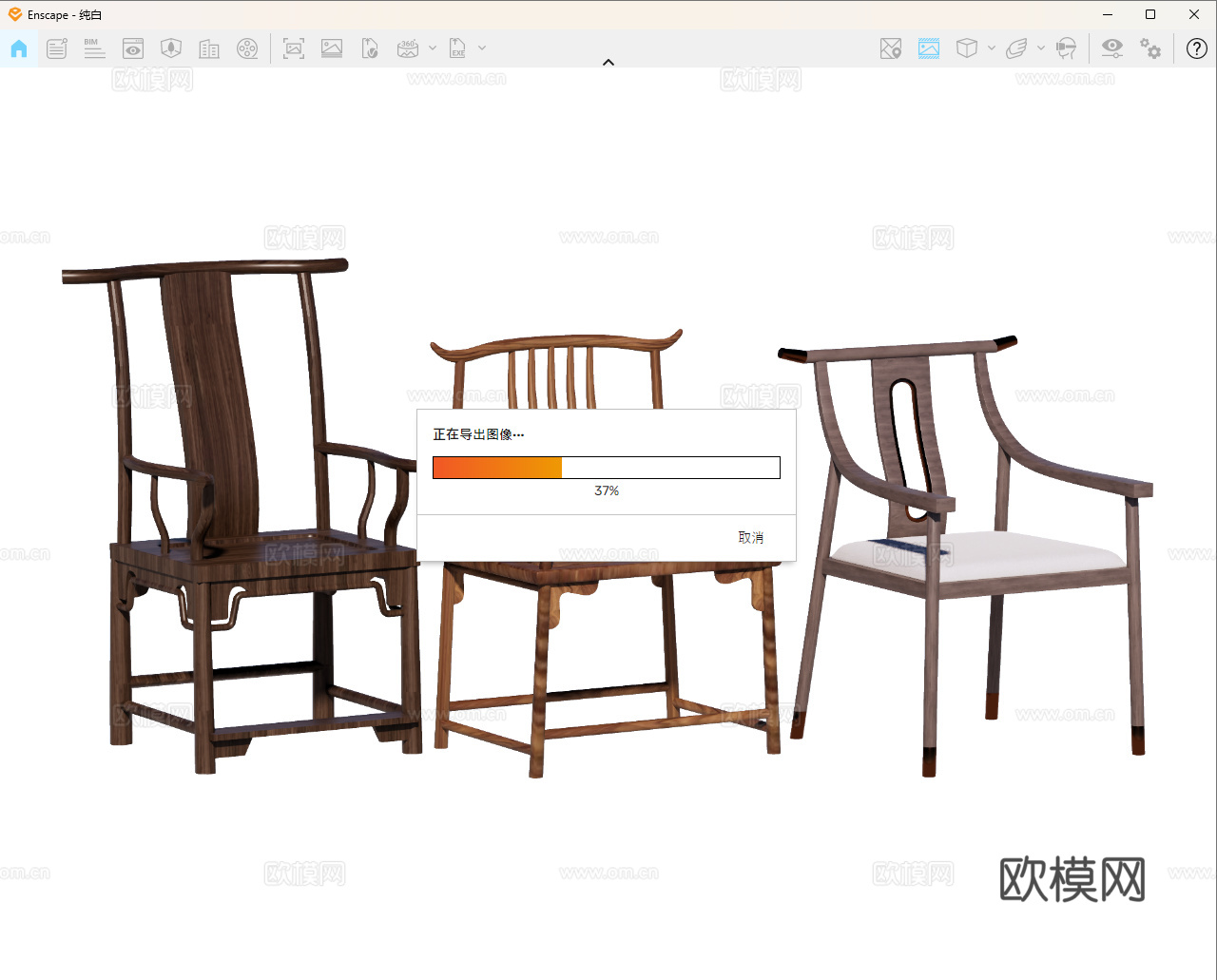Open general settings gears icon
The height and width of the screenshot is (980, 1217).
point(1150,48)
